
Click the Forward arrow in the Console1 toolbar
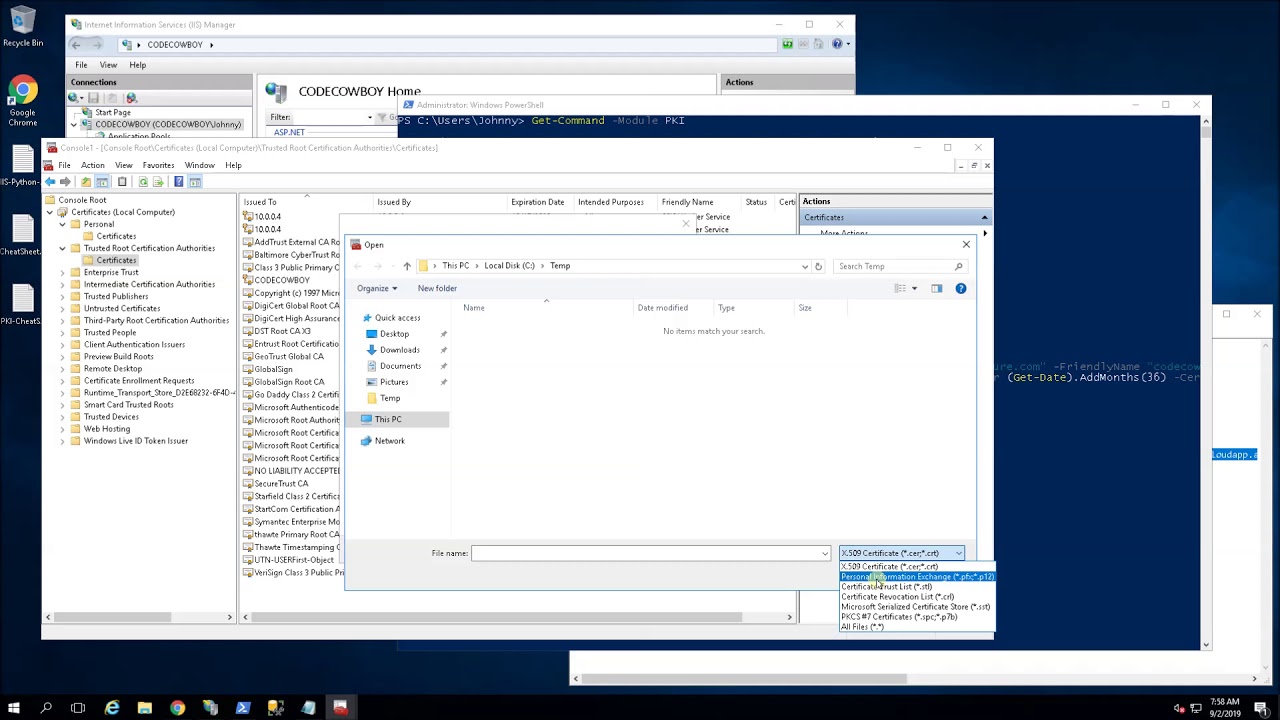[x=66, y=182]
